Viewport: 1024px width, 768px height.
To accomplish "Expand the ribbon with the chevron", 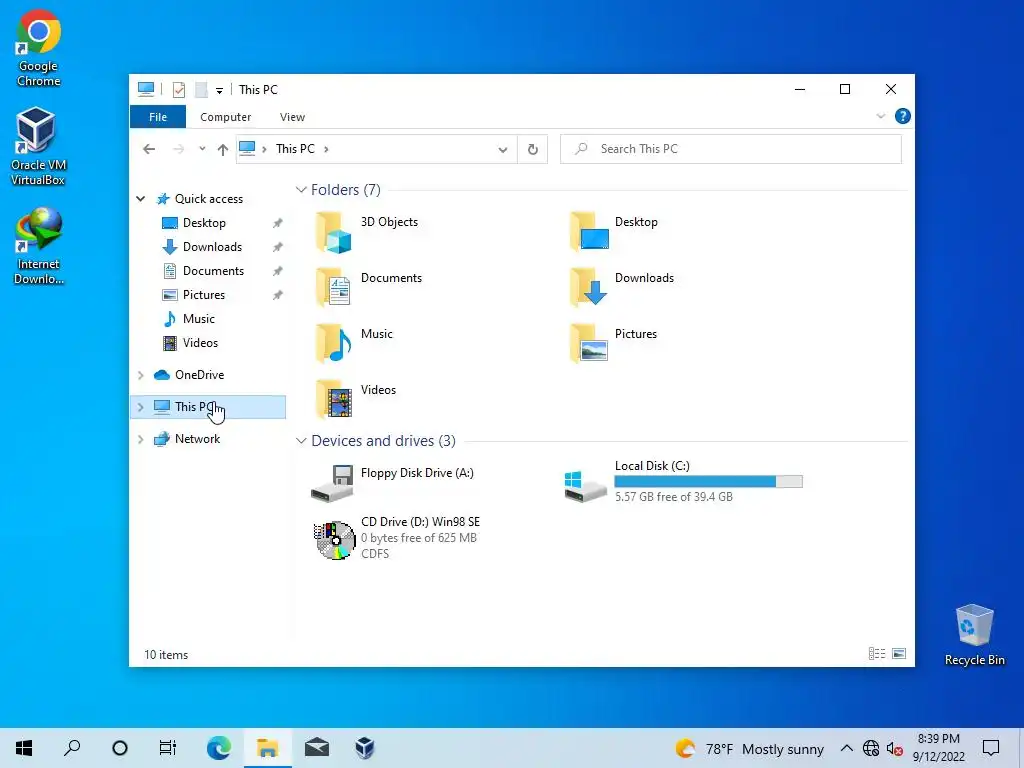I will [880, 116].
